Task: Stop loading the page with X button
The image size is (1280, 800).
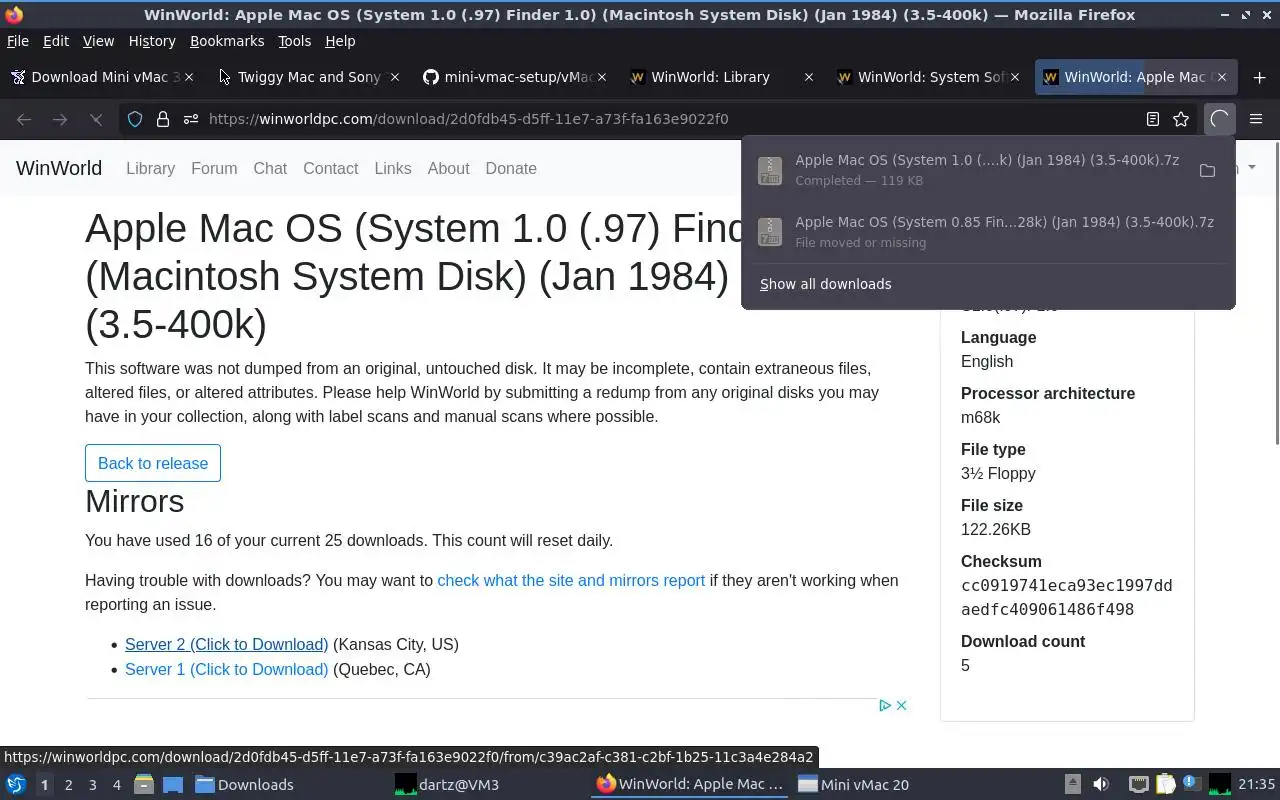Action: click(96, 119)
